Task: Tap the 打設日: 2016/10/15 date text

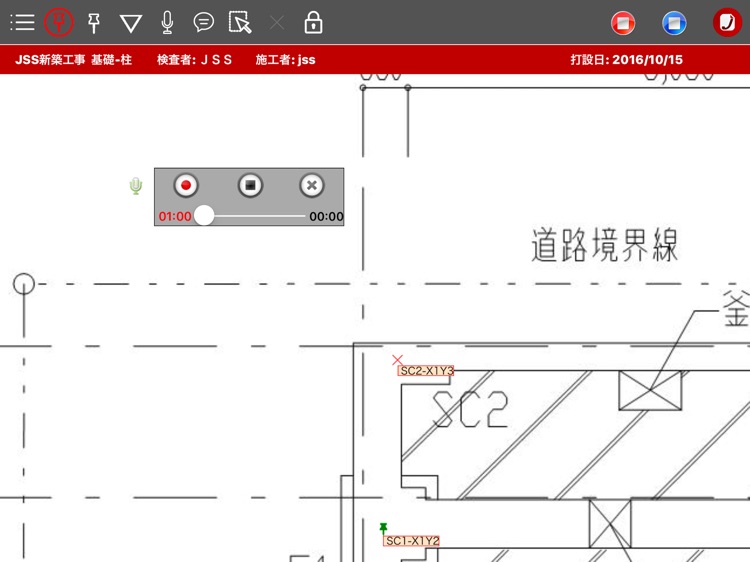Action: [626, 60]
